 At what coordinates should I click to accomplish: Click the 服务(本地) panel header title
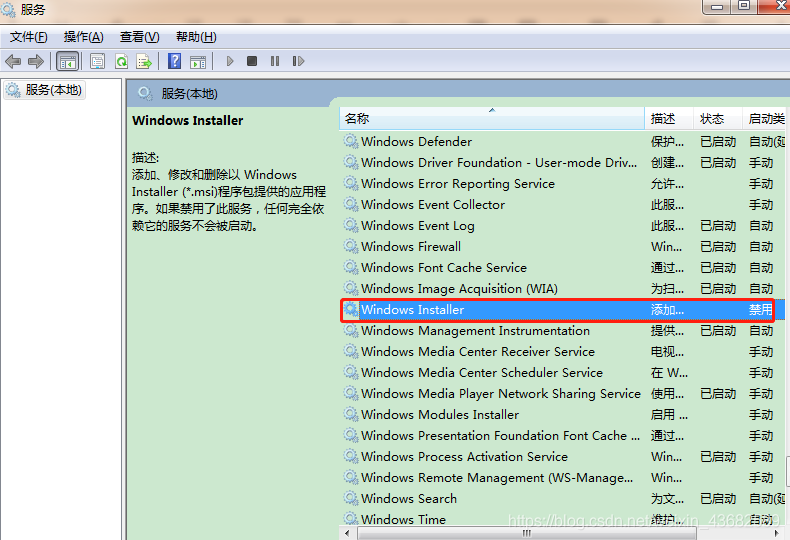(189, 94)
